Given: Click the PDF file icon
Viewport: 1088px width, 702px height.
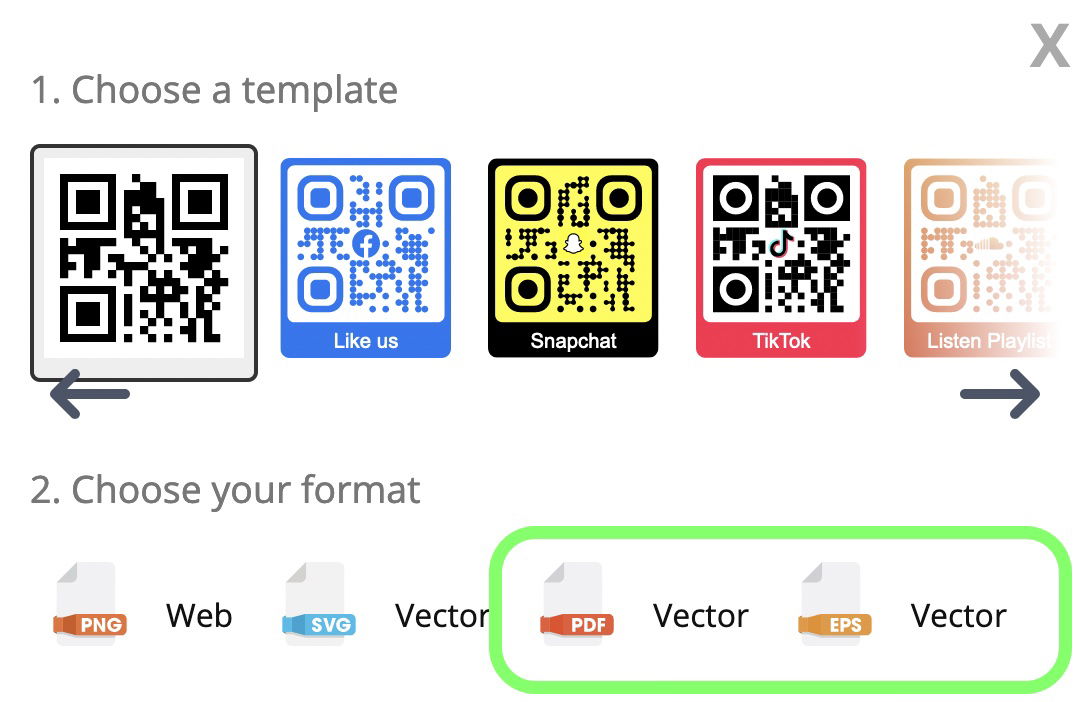Looking at the screenshot, I should pos(577,604).
